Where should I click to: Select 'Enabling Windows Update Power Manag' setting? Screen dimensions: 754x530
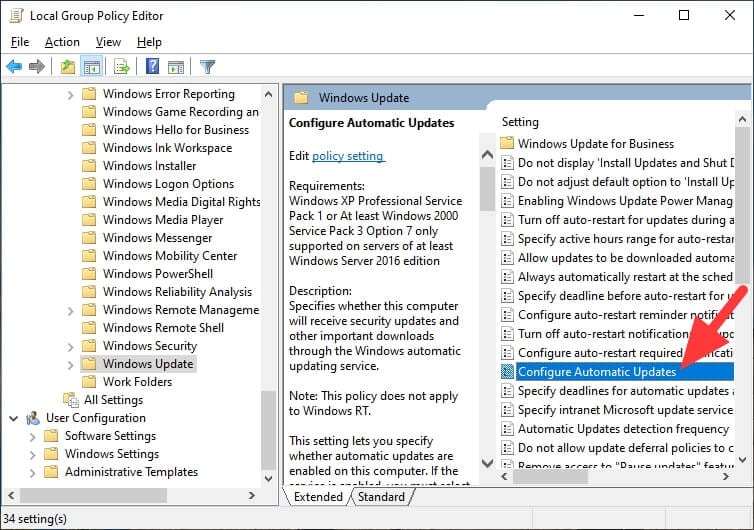pyautogui.click(x=625, y=201)
